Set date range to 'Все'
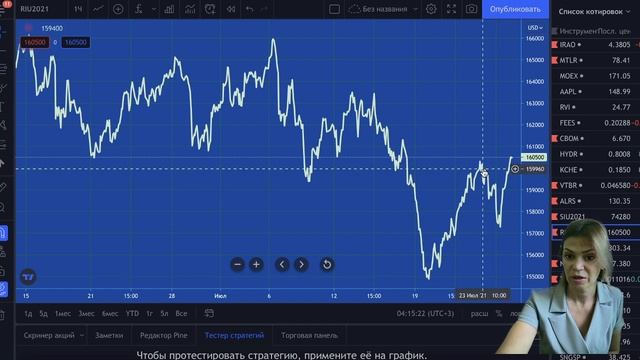Screen dimensions: 640x360 (x=181, y=313)
